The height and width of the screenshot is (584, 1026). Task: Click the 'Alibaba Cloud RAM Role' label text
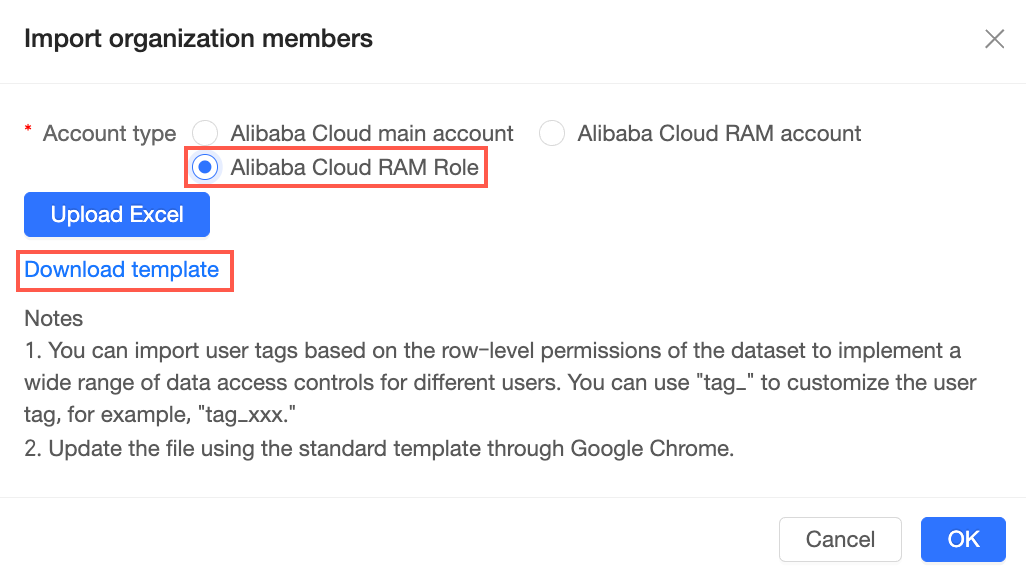[x=354, y=168]
